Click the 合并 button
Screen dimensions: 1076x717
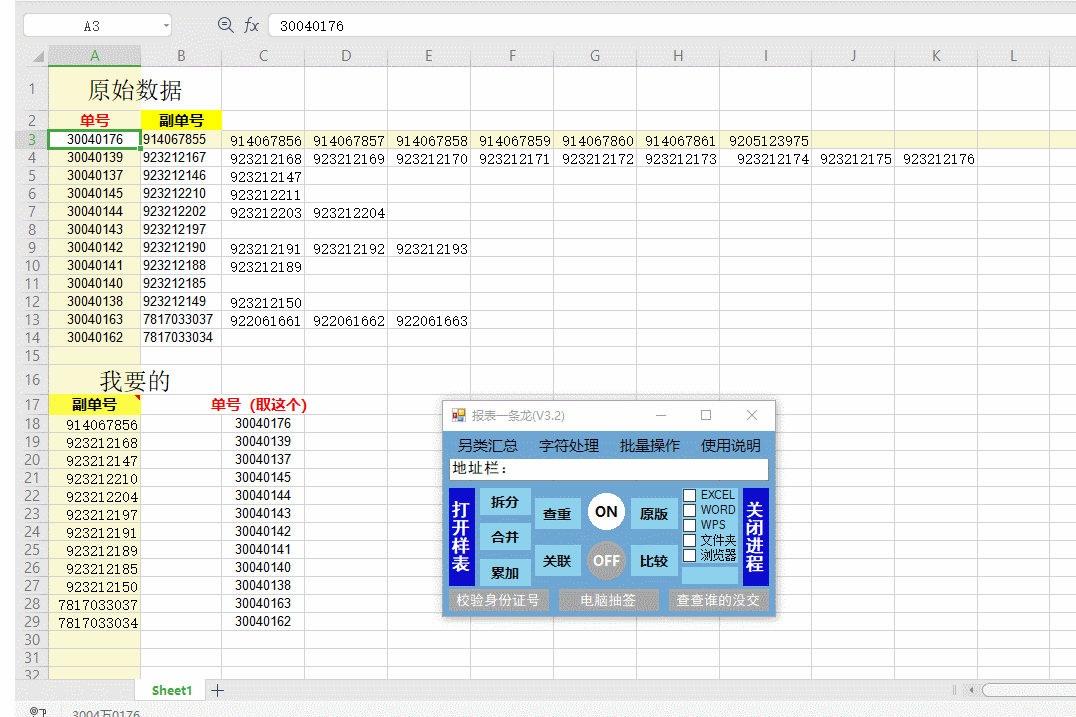point(505,537)
